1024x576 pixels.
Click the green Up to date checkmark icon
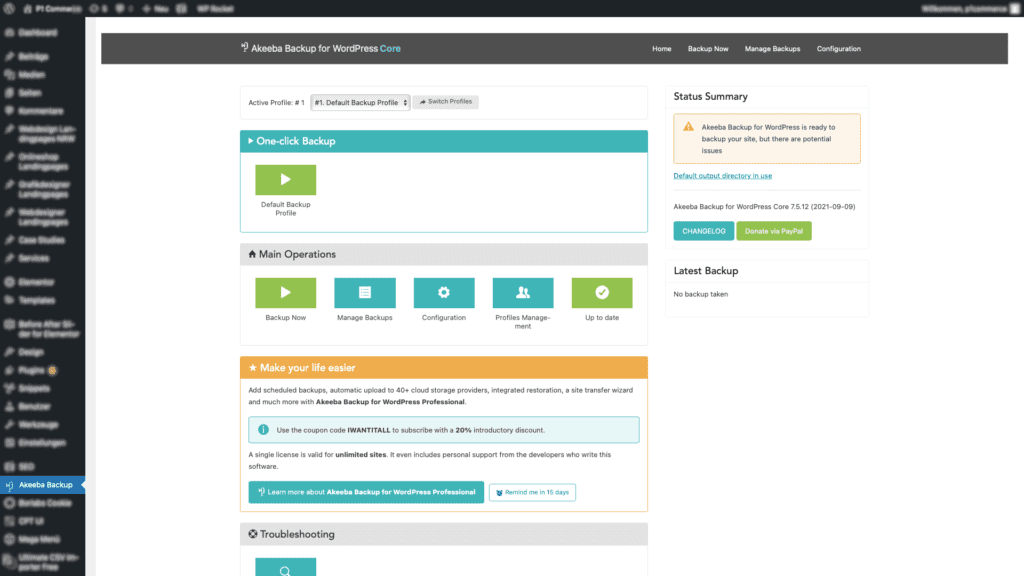point(601,293)
